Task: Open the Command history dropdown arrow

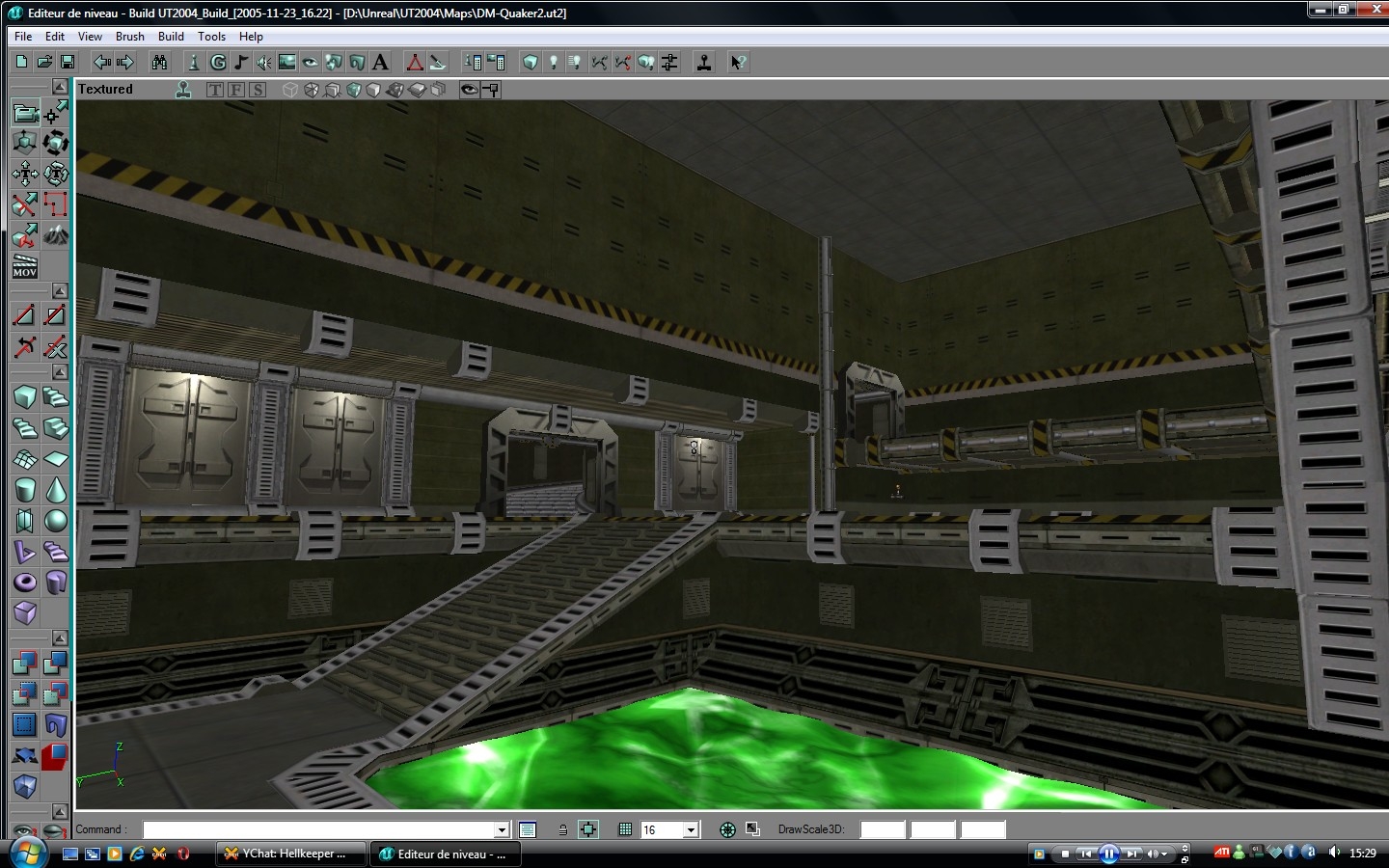Action: coord(502,829)
